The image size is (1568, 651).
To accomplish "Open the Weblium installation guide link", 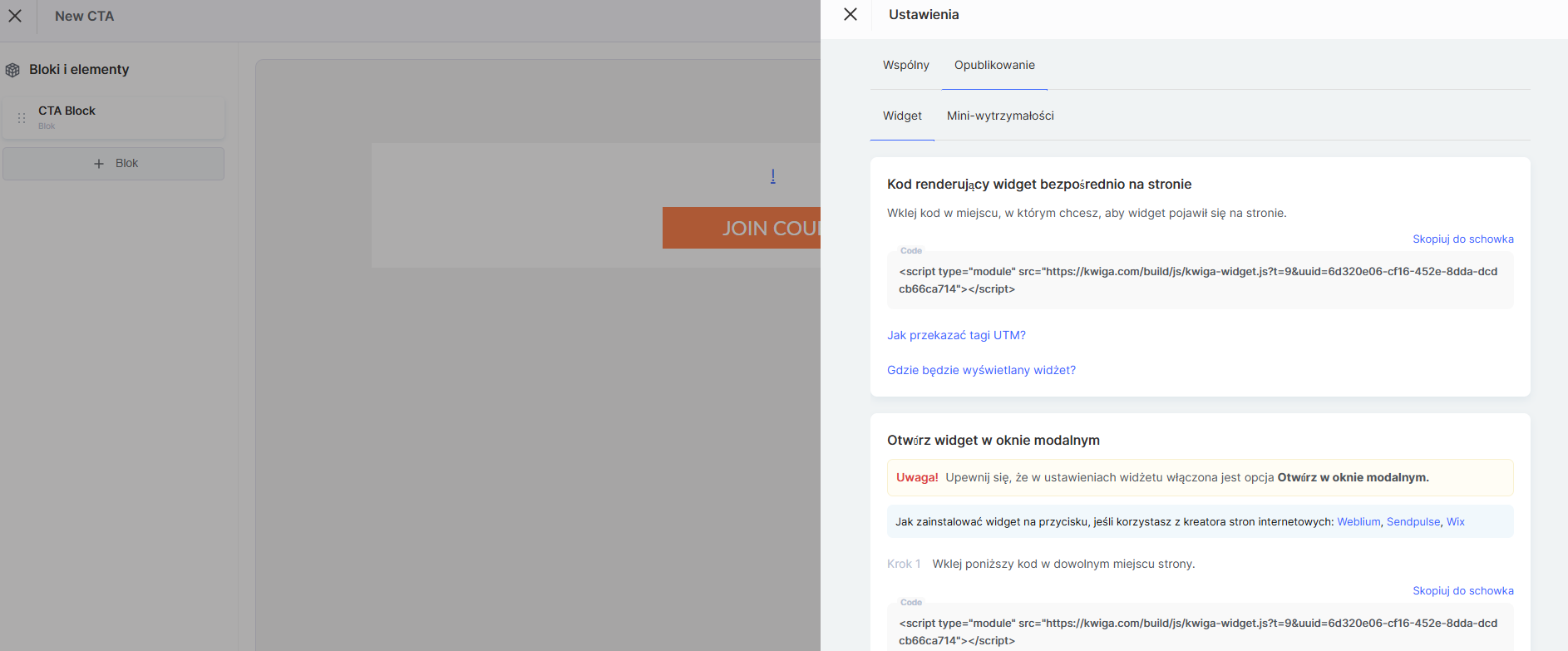I will click(x=1358, y=521).
